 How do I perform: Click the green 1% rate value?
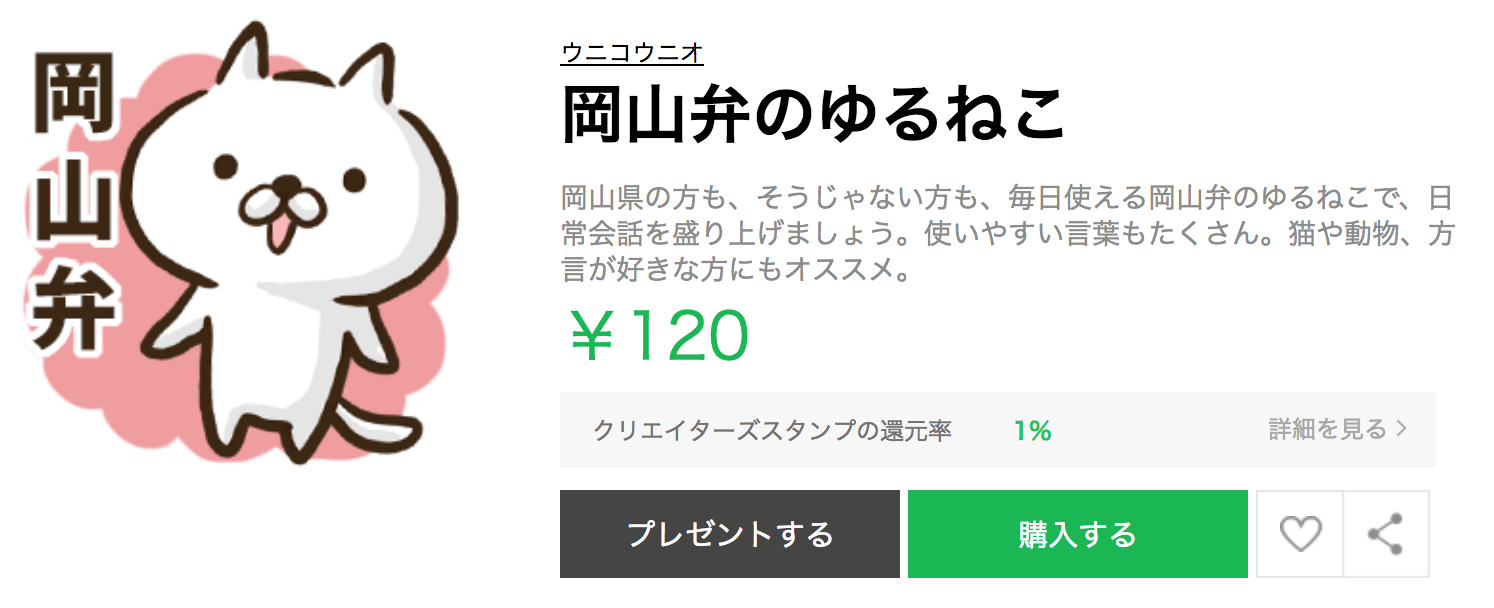(x=1032, y=431)
